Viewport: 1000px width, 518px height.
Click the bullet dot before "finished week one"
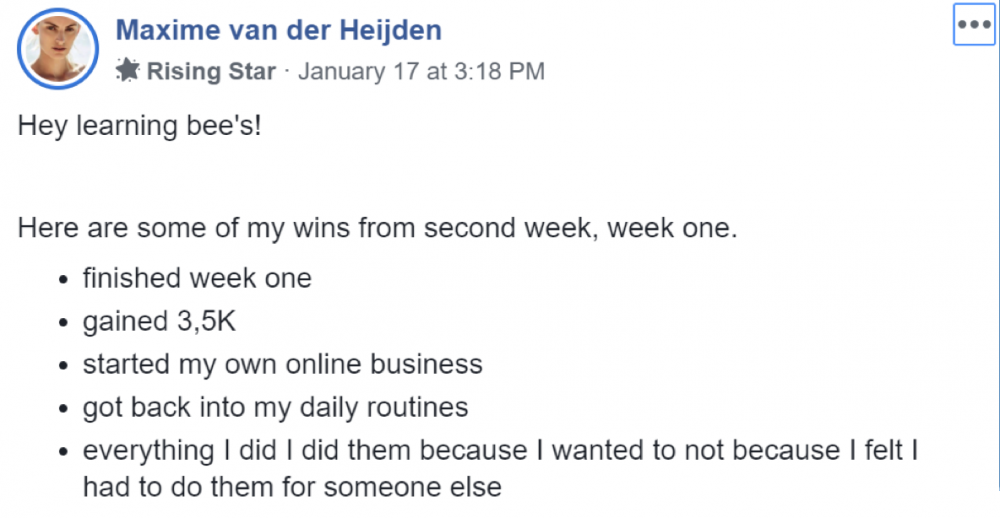point(62,280)
